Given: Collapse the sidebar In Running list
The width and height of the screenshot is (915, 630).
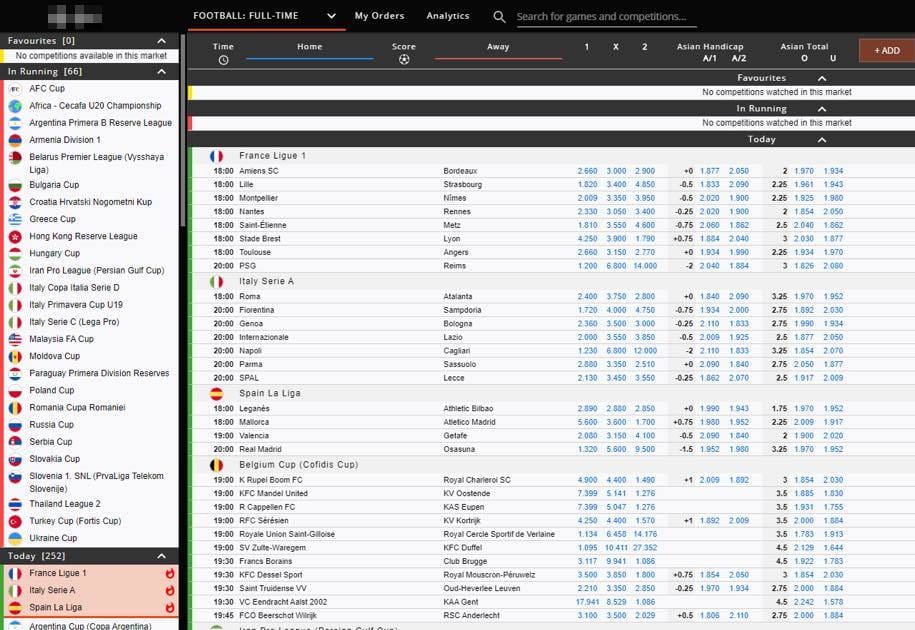Looking at the screenshot, I should [162, 71].
